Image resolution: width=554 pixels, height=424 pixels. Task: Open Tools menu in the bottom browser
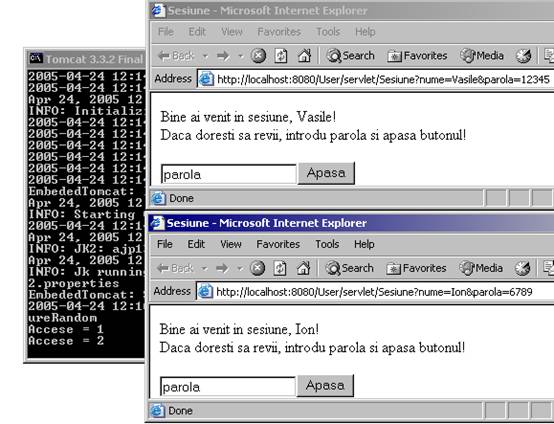[x=327, y=244]
